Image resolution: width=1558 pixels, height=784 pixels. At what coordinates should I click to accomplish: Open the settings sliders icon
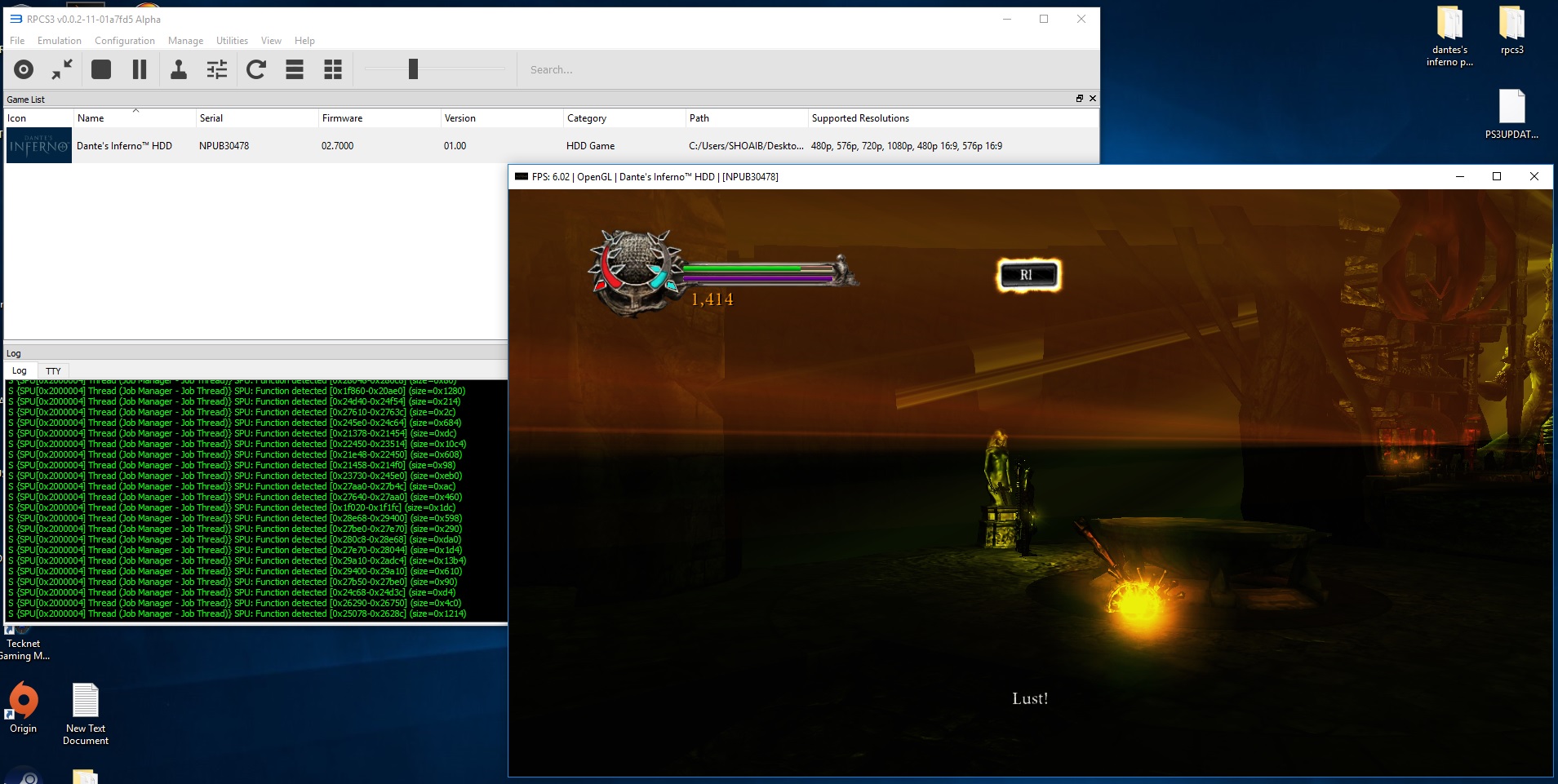(217, 70)
